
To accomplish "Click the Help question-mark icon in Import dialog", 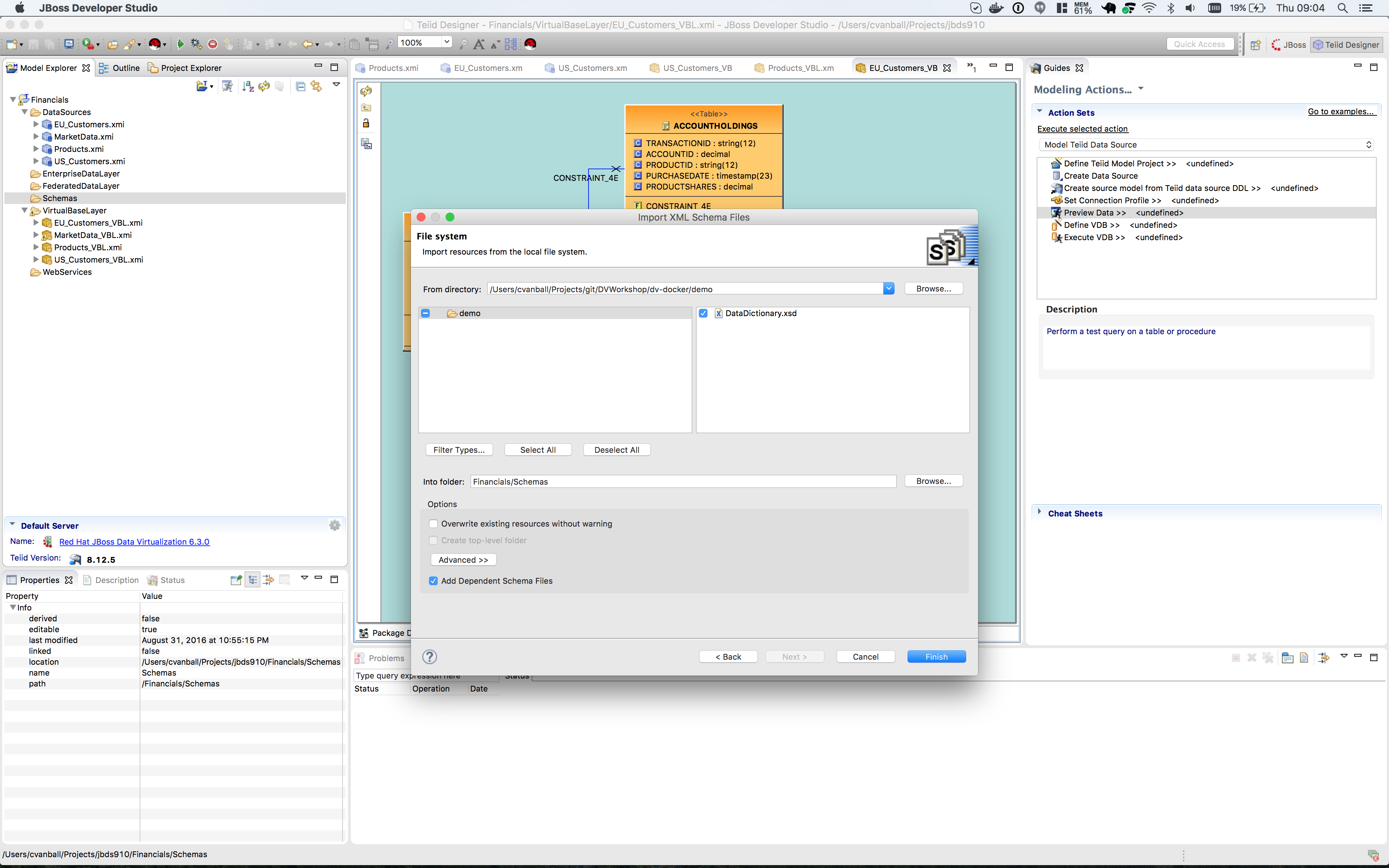I will [429, 657].
